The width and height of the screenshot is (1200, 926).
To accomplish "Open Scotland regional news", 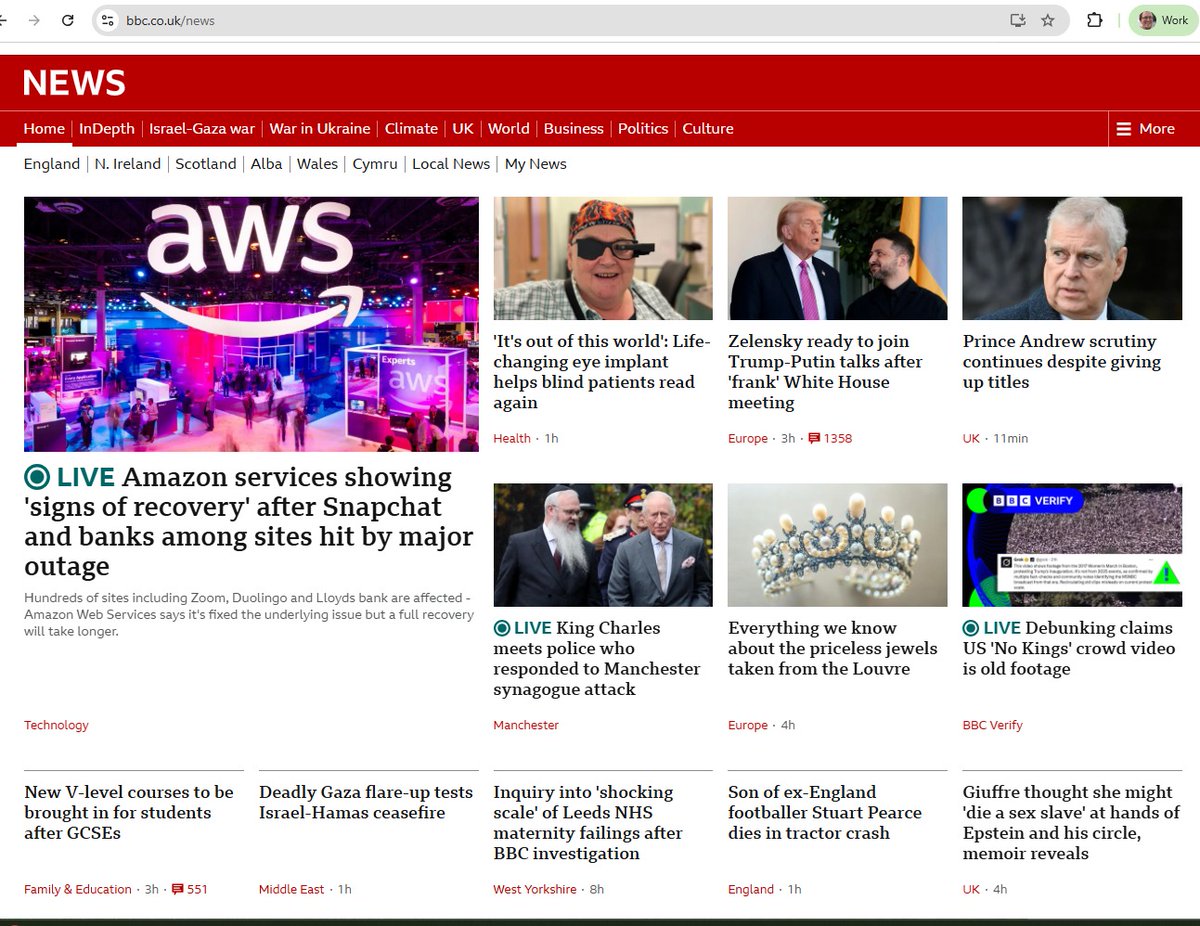I will point(206,164).
